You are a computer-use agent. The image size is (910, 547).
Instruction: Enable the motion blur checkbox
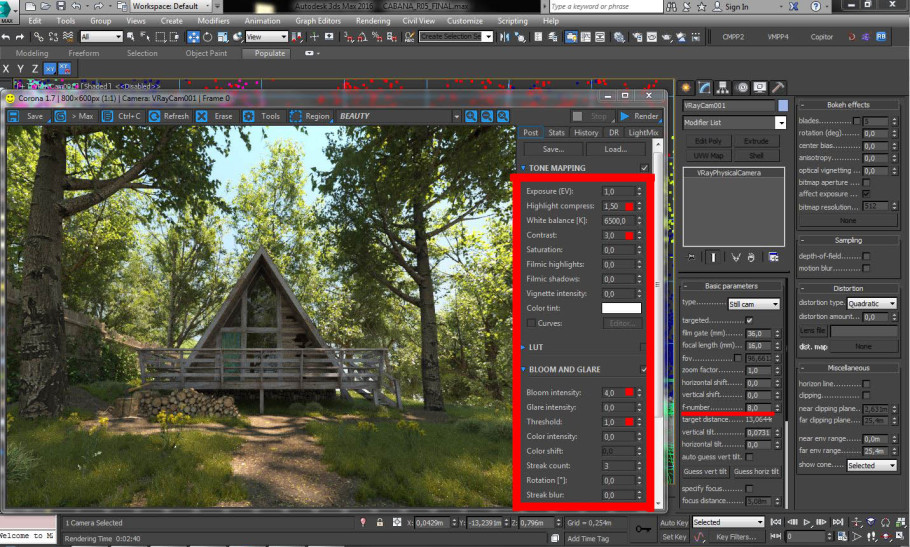(866, 268)
